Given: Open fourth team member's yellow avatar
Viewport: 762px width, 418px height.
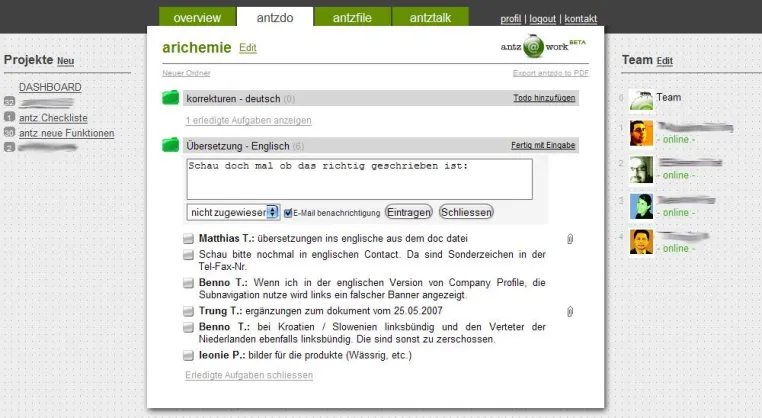Looking at the screenshot, I should coord(641,242).
